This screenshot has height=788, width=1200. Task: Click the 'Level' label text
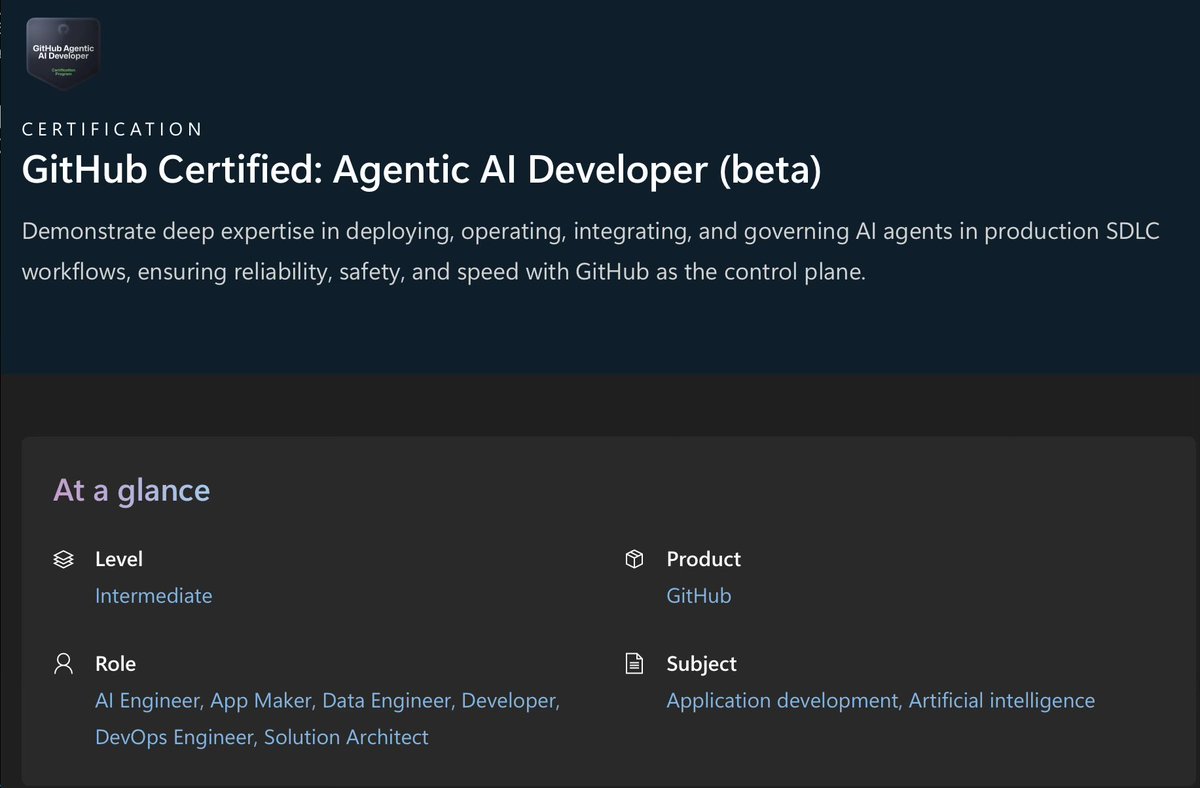tap(119, 559)
